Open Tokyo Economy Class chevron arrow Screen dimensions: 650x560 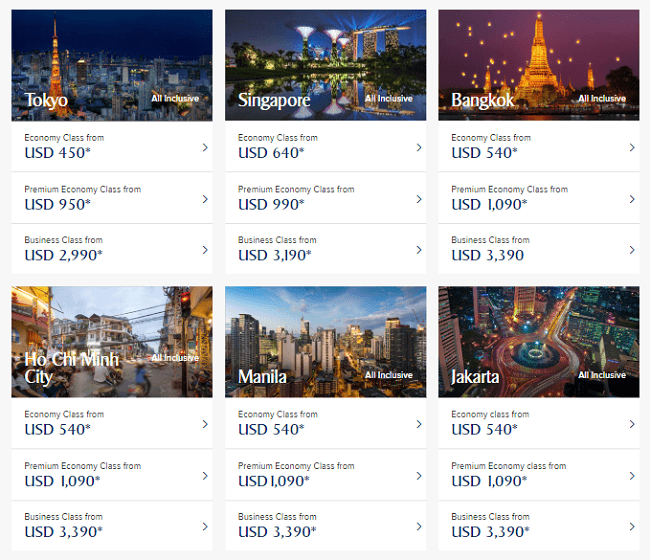coord(205,147)
